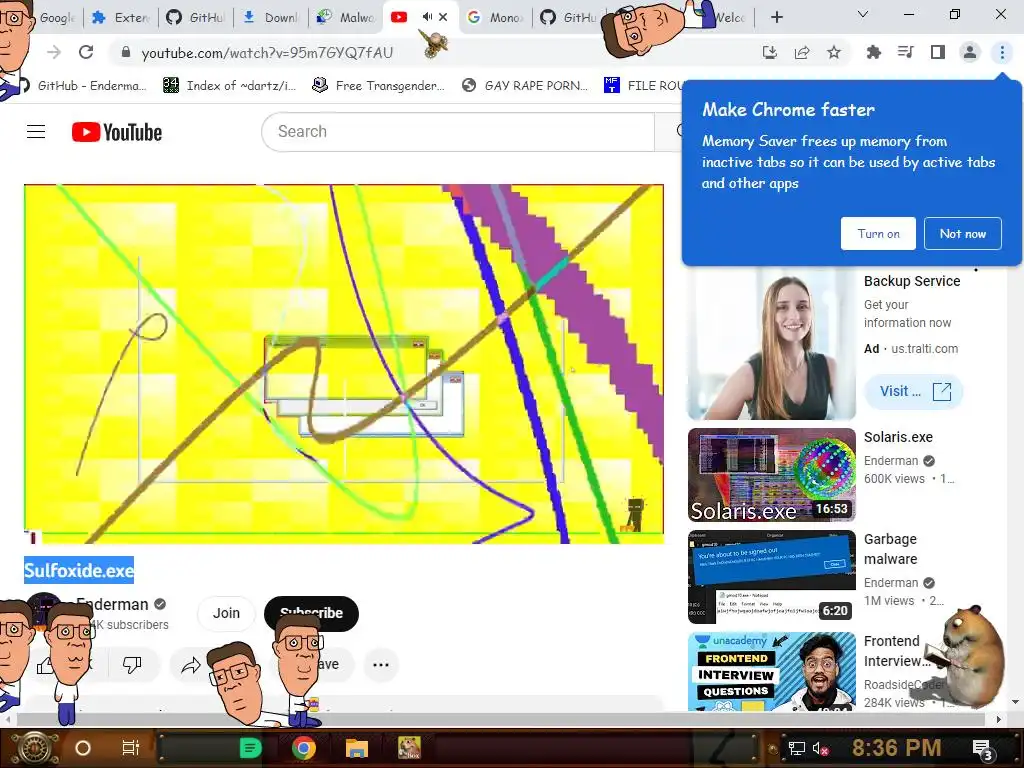Open the GitHub - Enderman bookmark

(x=82, y=86)
